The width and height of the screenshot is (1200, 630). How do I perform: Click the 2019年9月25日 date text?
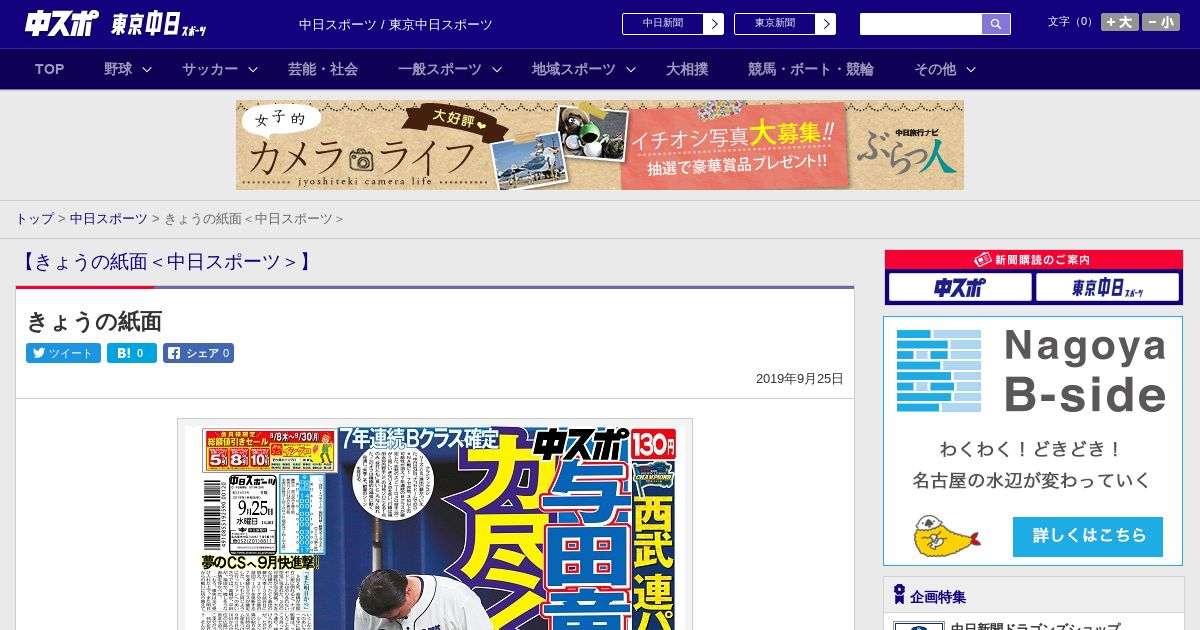point(800,379)
